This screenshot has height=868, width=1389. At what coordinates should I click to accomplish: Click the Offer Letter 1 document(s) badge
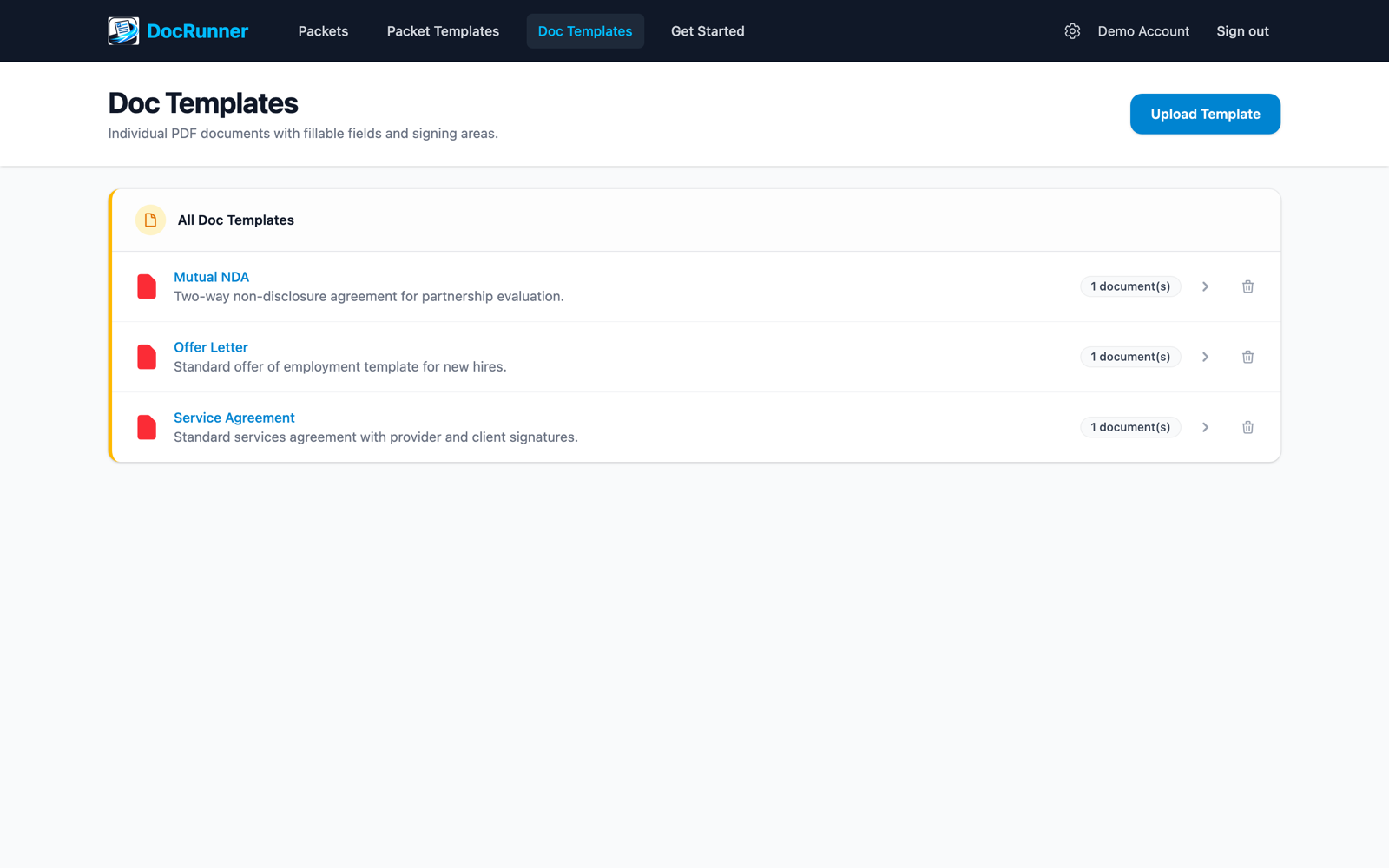(x=1130, y=357)
